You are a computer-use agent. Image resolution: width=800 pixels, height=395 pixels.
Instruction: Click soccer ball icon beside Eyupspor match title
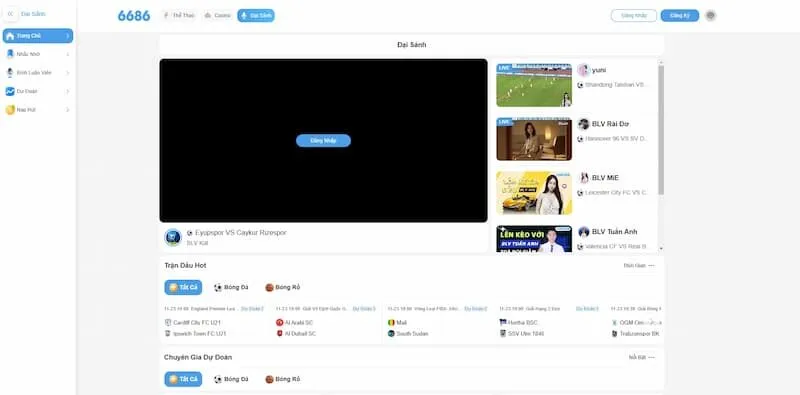(190, 233)
